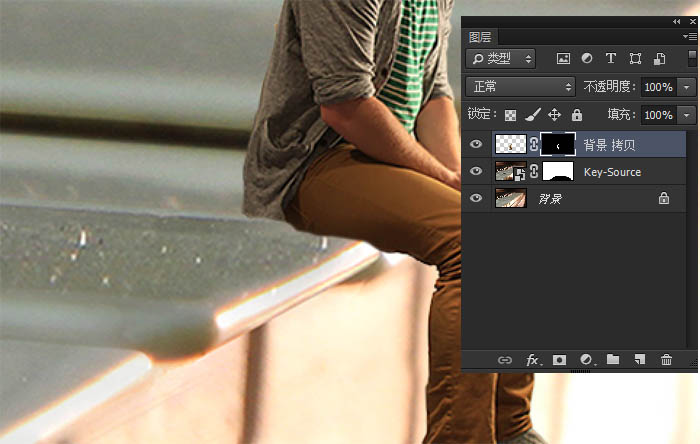This screenshot has width=700, height=444.
Task: Hide the Key-Source layer
Action: point(476,171)
